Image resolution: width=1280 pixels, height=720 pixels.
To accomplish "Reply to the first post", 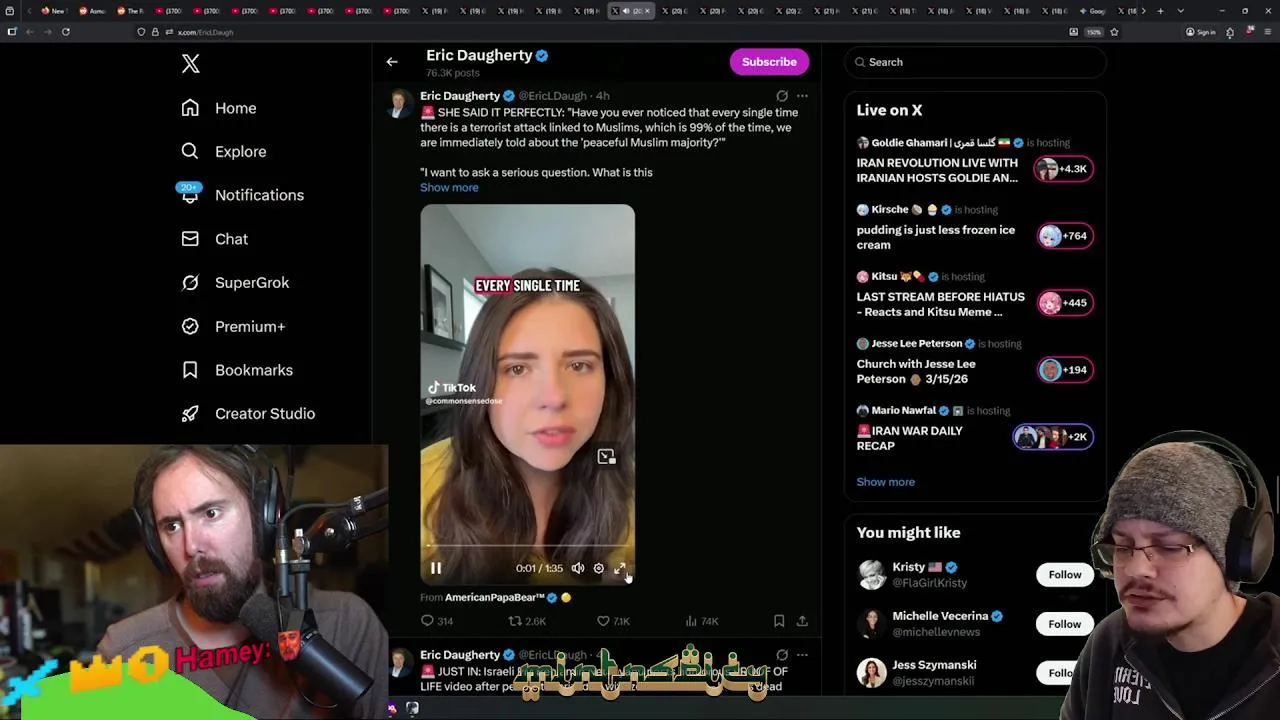I will pos(437,621).
